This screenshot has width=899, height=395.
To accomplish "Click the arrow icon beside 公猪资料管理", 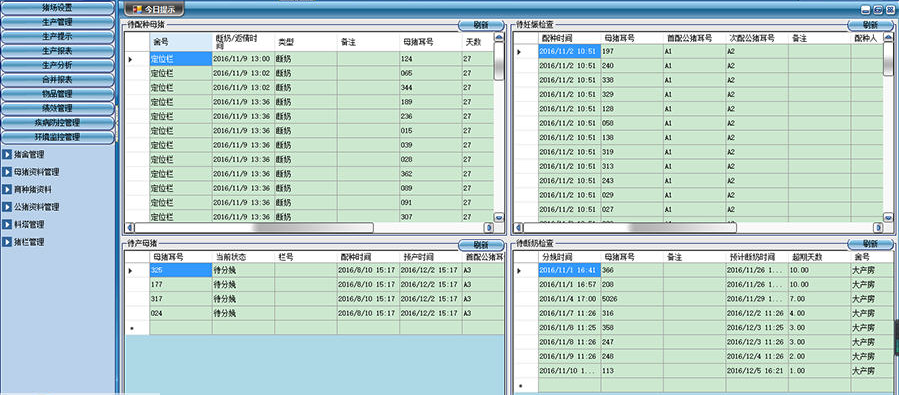I will pyautogui.click(x=7, y=206).
